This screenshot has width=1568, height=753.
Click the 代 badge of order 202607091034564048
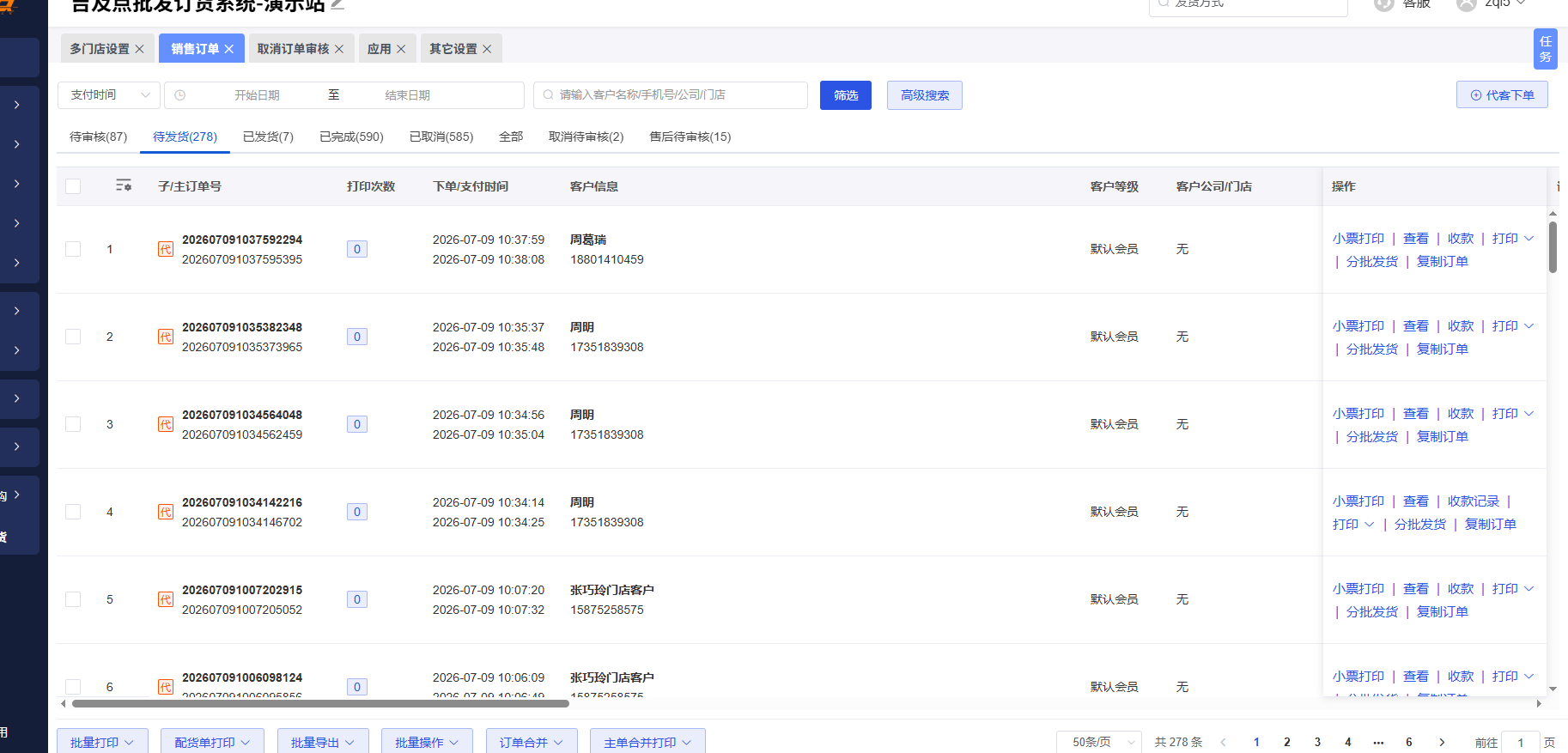(166, 424)
